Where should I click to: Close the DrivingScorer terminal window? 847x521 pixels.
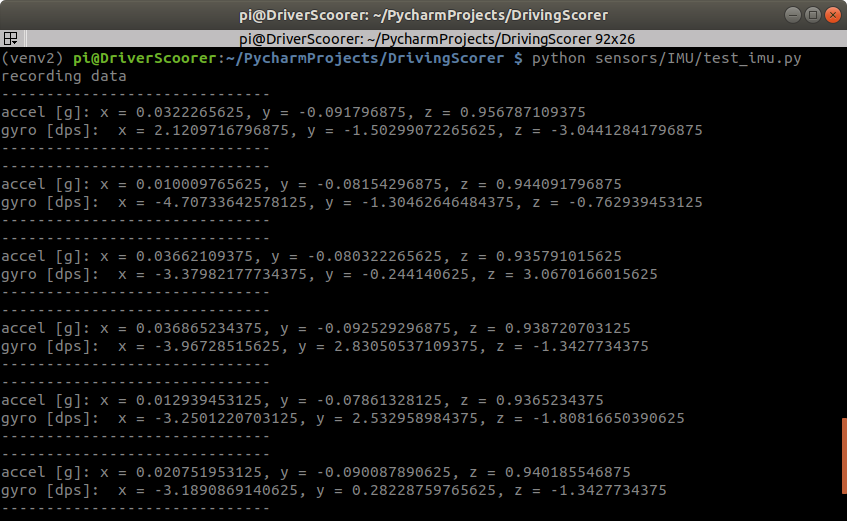(832, 15)
